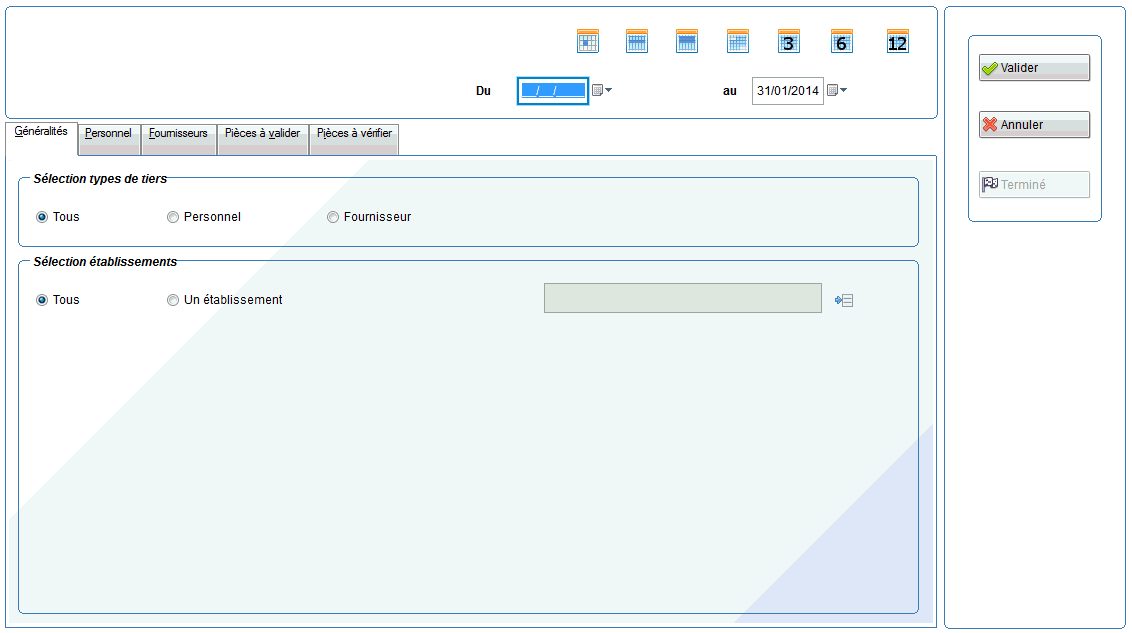
Task: Go to the Pièces à vérifier tab
Action: [354, 134]
